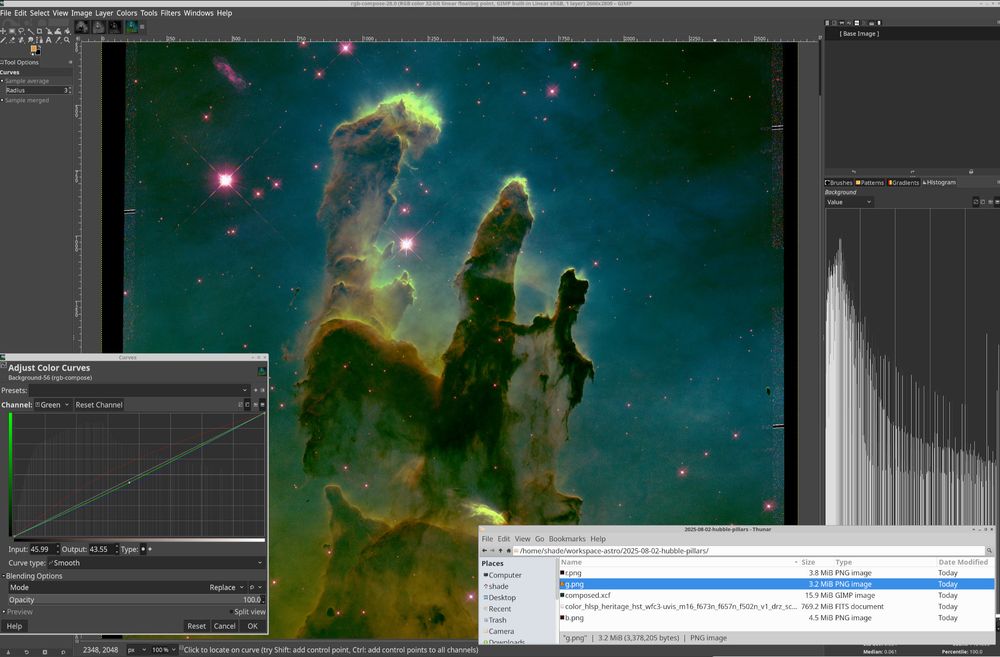Go to parent folder in Thunar

pos(501,550)
